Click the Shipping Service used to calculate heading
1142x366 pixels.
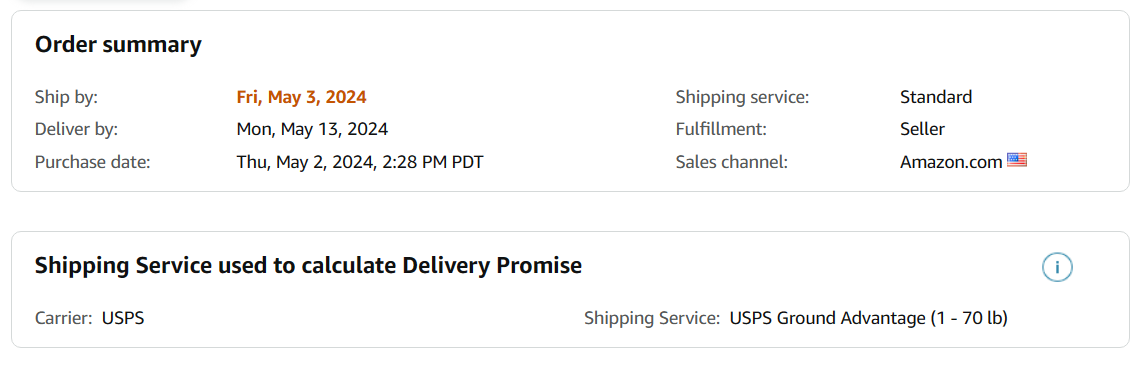[x=308, y=266]
